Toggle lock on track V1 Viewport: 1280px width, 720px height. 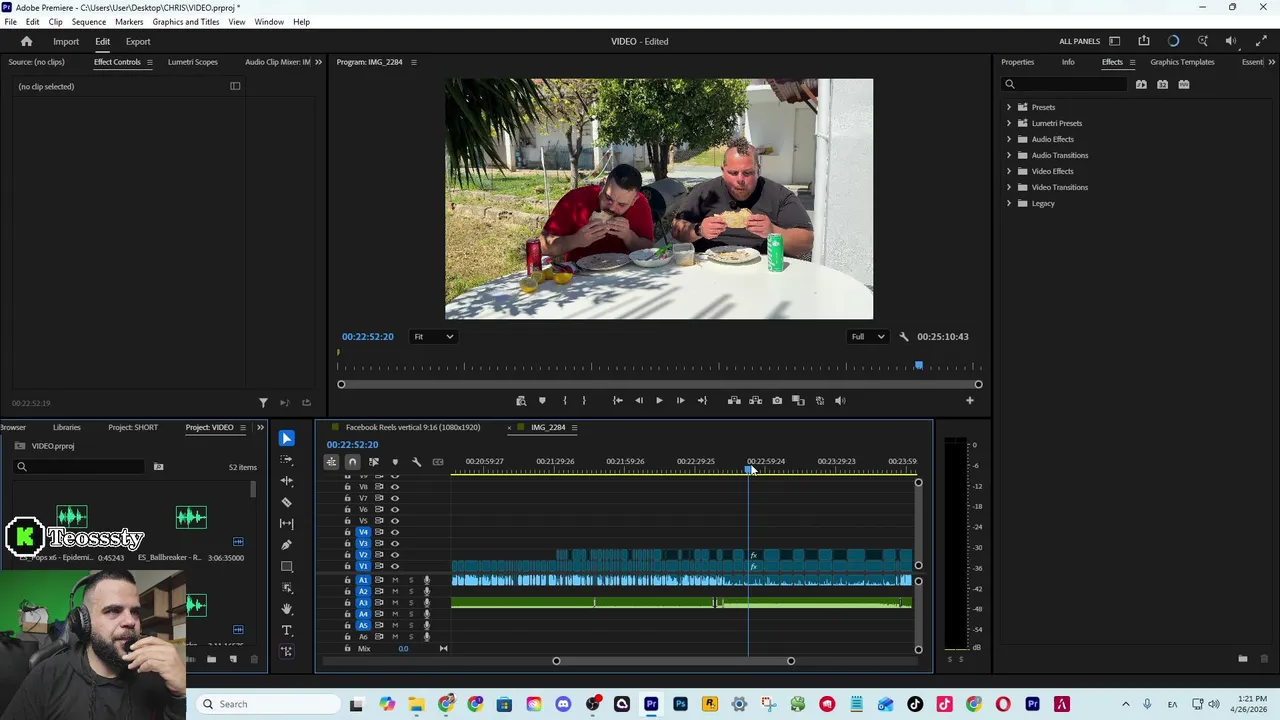click(x=348, y=566)
